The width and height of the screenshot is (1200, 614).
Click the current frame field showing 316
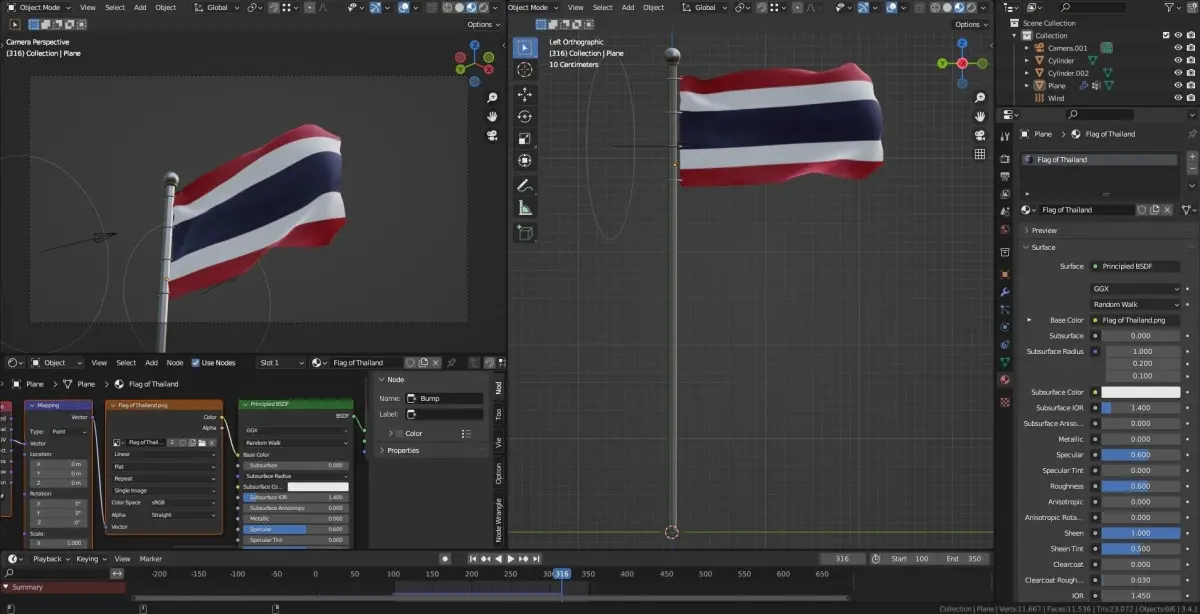(x=842, y=558)
